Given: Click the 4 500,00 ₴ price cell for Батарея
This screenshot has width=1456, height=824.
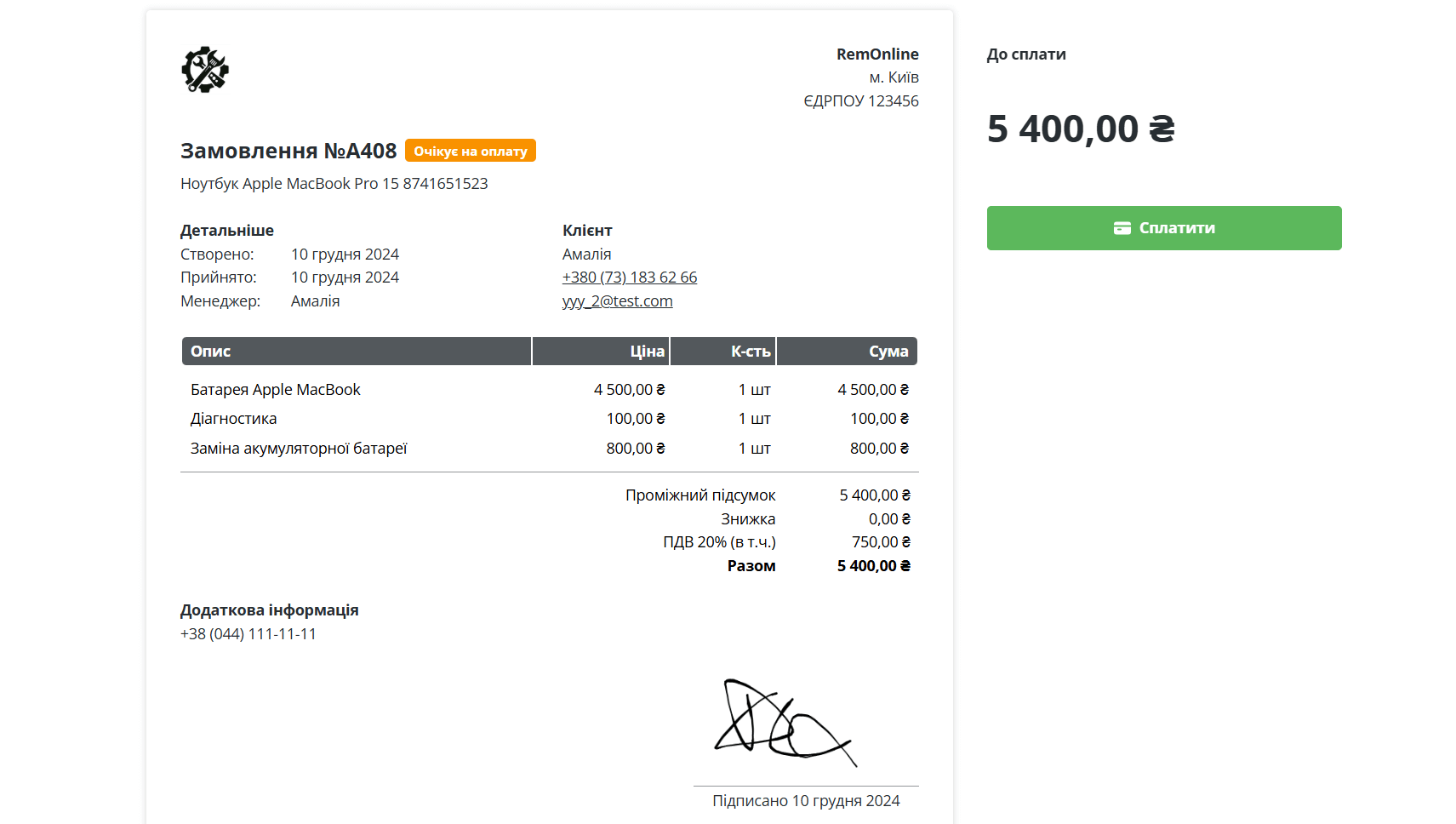Looking at the screenshot, I should [630, 390].
